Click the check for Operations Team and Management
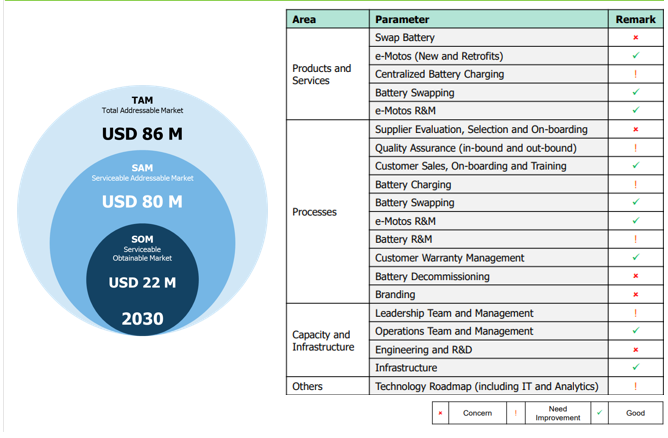Viewport: 668px width, 438px height. 636,330
